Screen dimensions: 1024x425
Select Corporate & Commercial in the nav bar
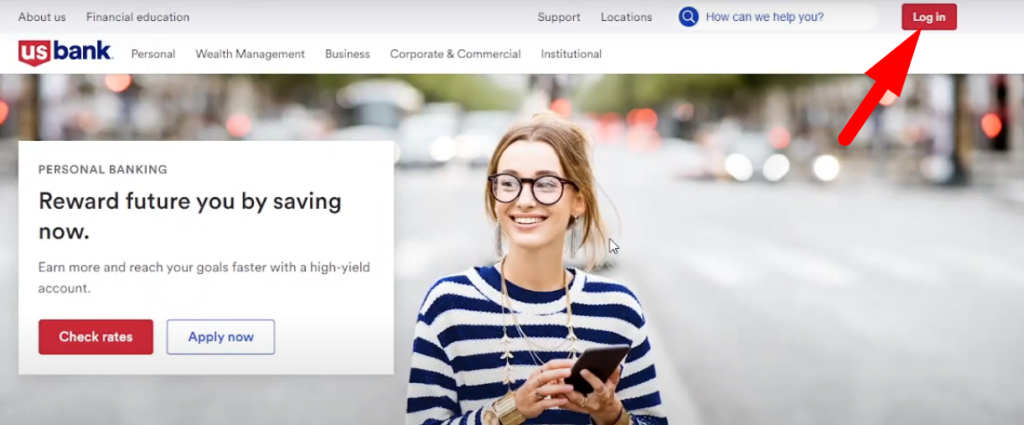(455, 54)
